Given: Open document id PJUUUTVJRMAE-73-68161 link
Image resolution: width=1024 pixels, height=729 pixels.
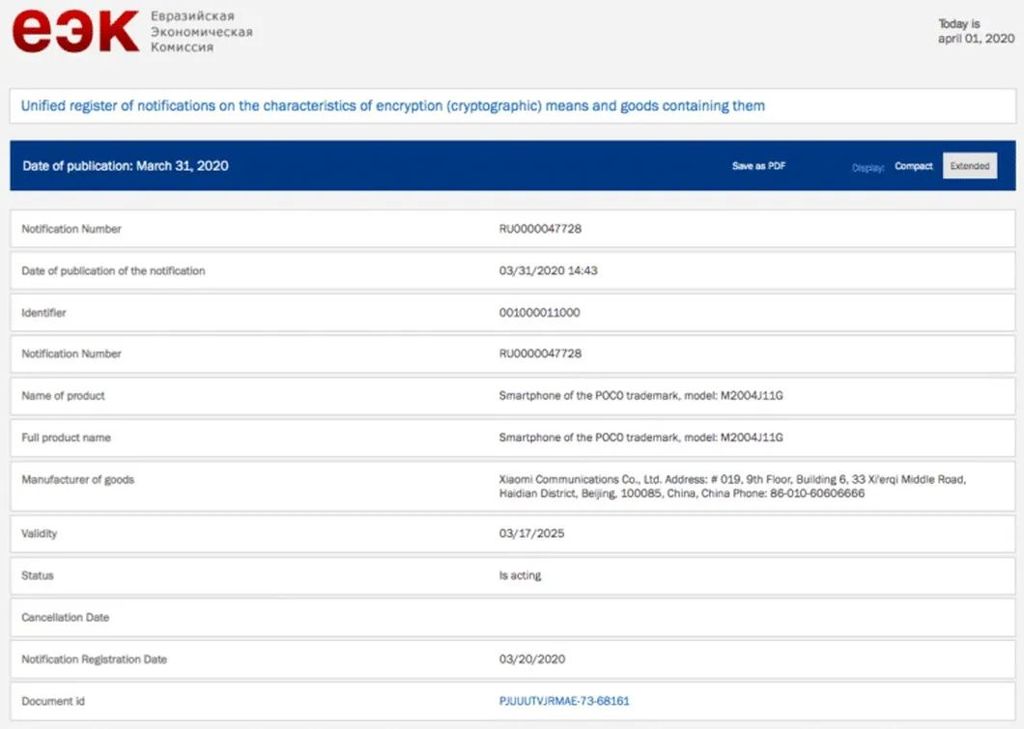Looking at the screenshot, I should click(x=564, y=701).
